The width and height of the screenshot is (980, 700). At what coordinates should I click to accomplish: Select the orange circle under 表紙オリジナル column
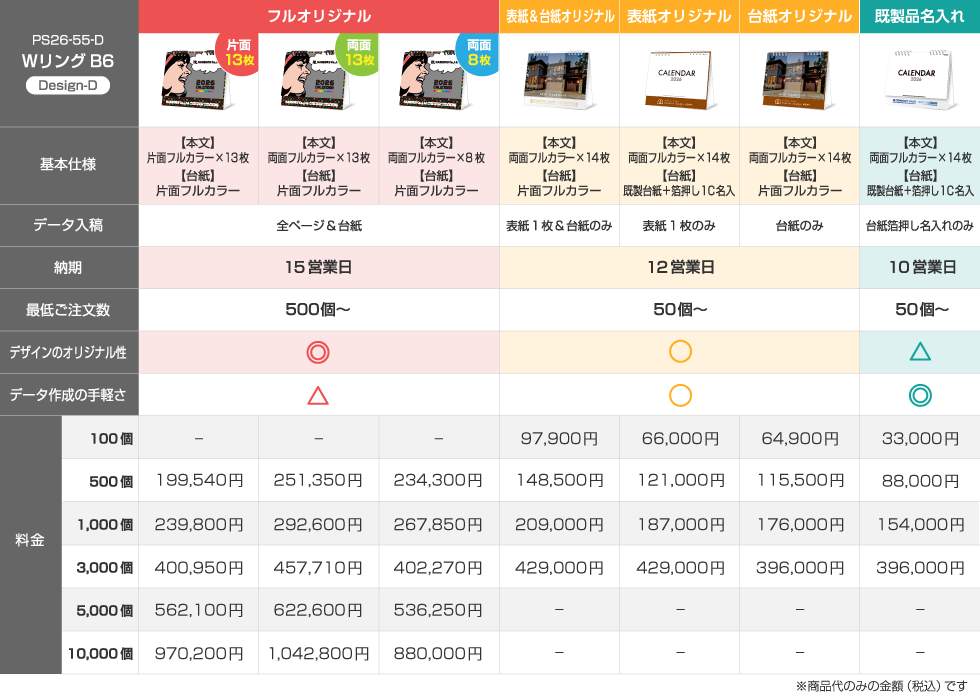(679, 352)
